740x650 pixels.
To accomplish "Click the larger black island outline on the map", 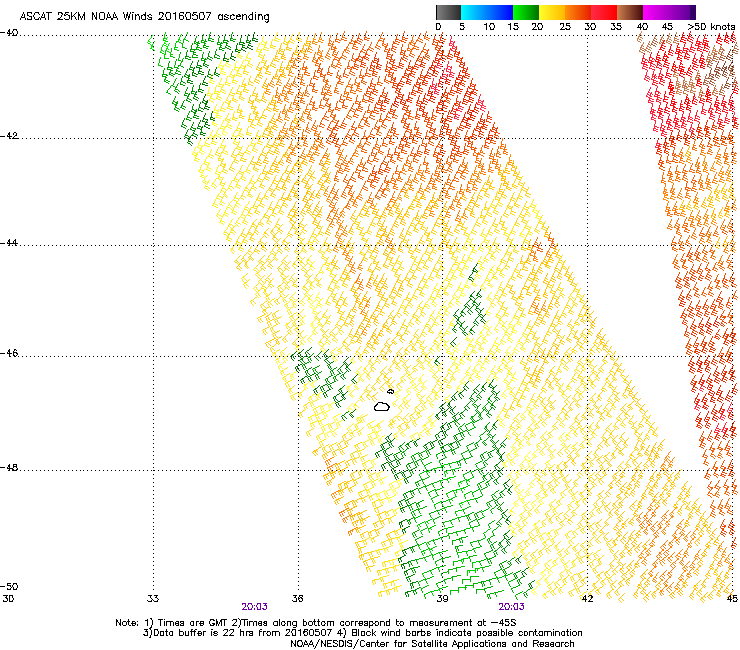I will pos(382,406).
